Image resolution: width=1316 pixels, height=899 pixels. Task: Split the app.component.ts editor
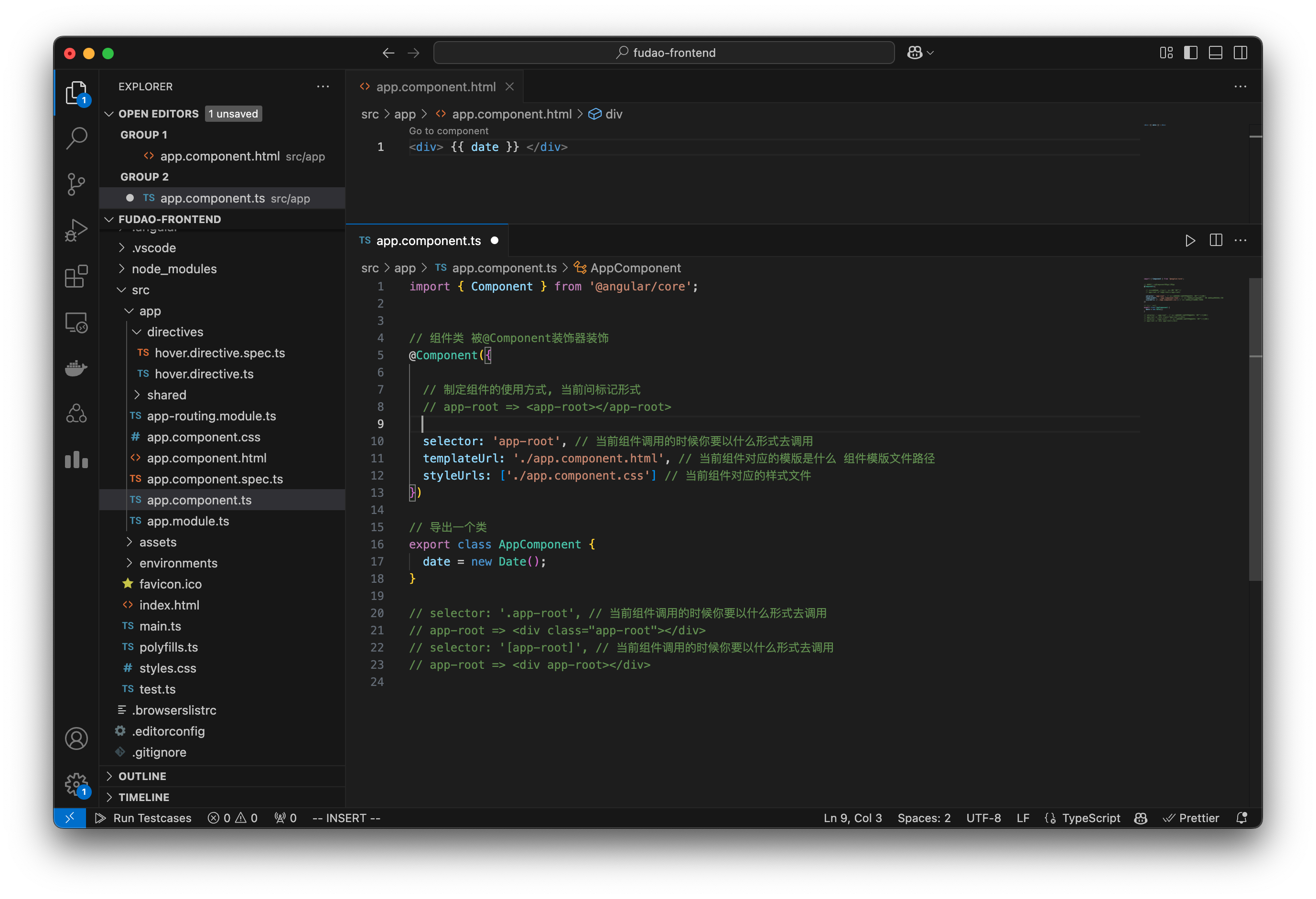[x=1215, y=240]
